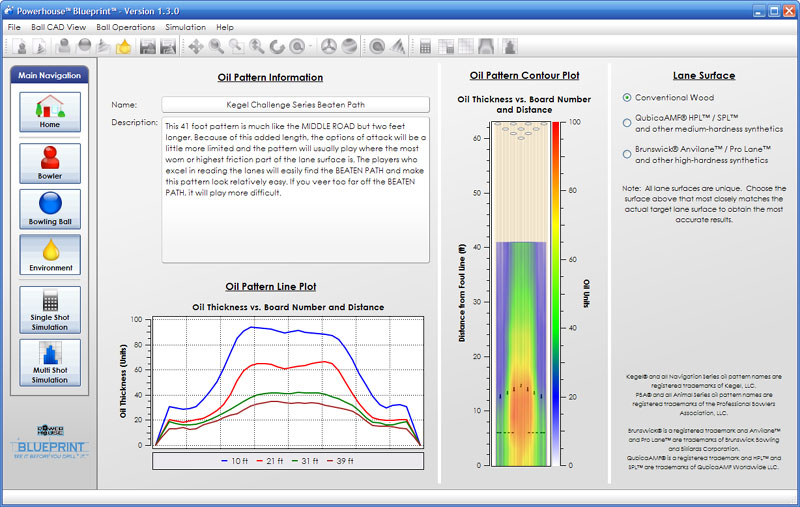Screen dimensions: 800x507
Task: Click the first floppy-disk save icon
Action: [148, 47]
